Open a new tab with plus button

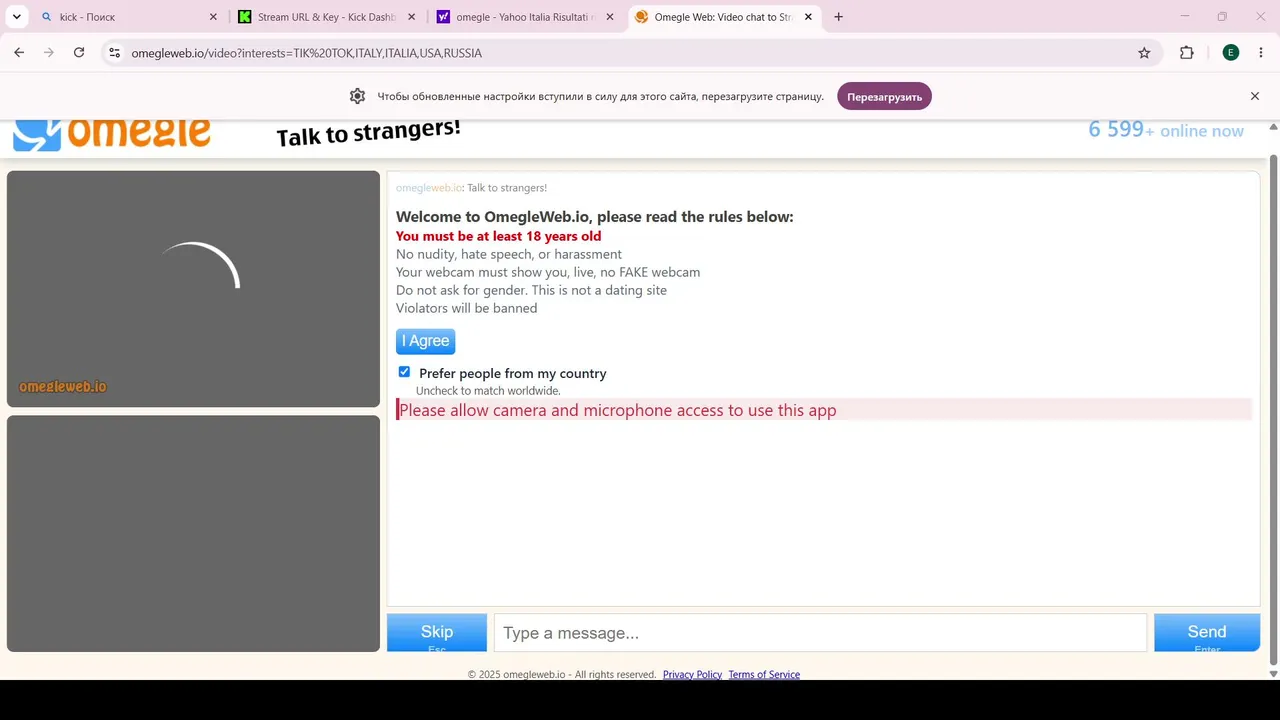838,17
